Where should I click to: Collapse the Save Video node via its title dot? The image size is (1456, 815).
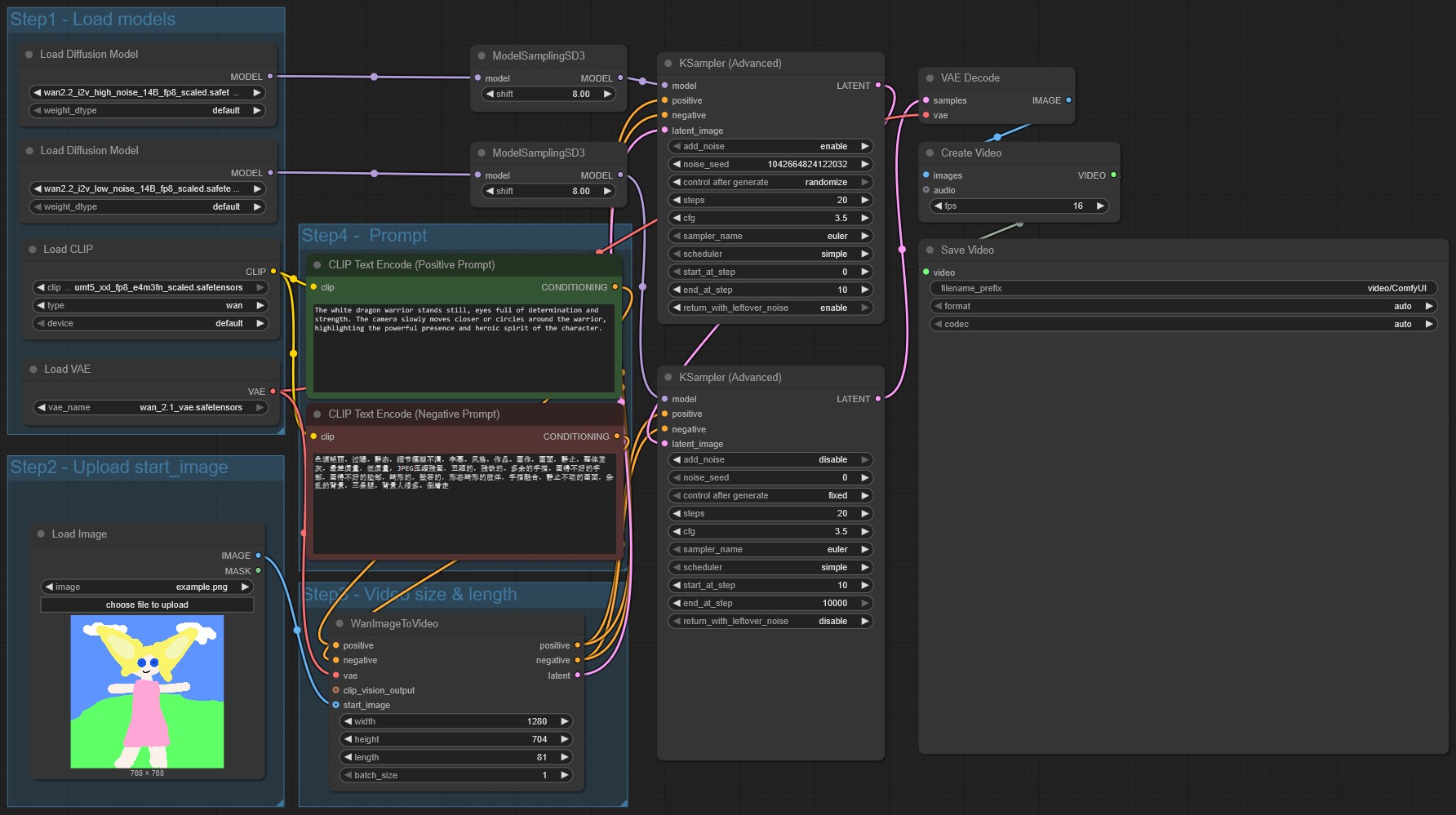(x=930, y=250)
